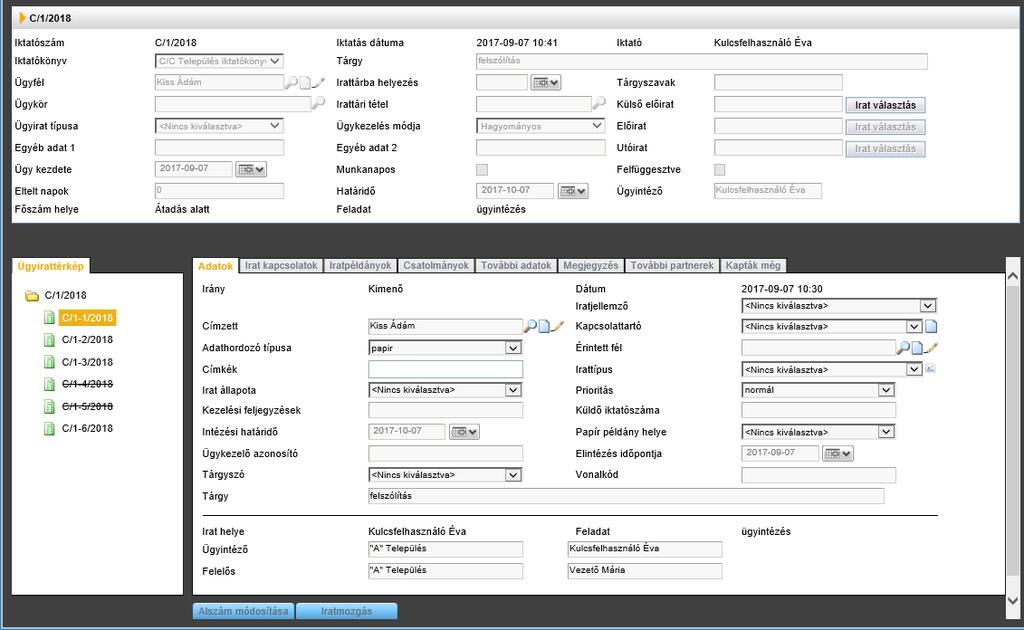Switch to the Iratpéldányok tab
The width and height of the screenshot is (1024, 630).
click(x=360, y=266)
